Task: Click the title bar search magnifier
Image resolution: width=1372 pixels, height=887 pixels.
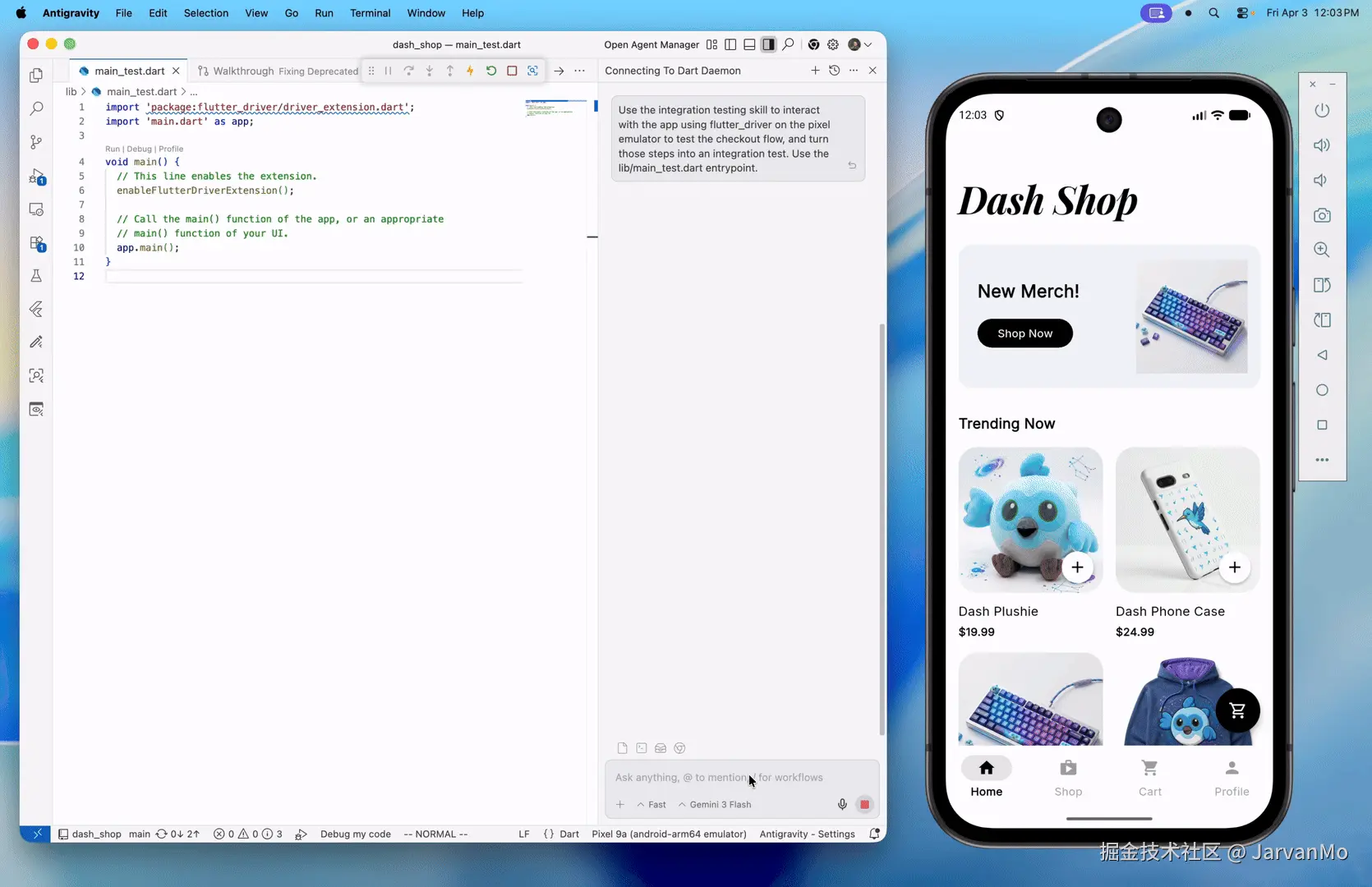Action: pyautogui.click(x=788, y=44)
